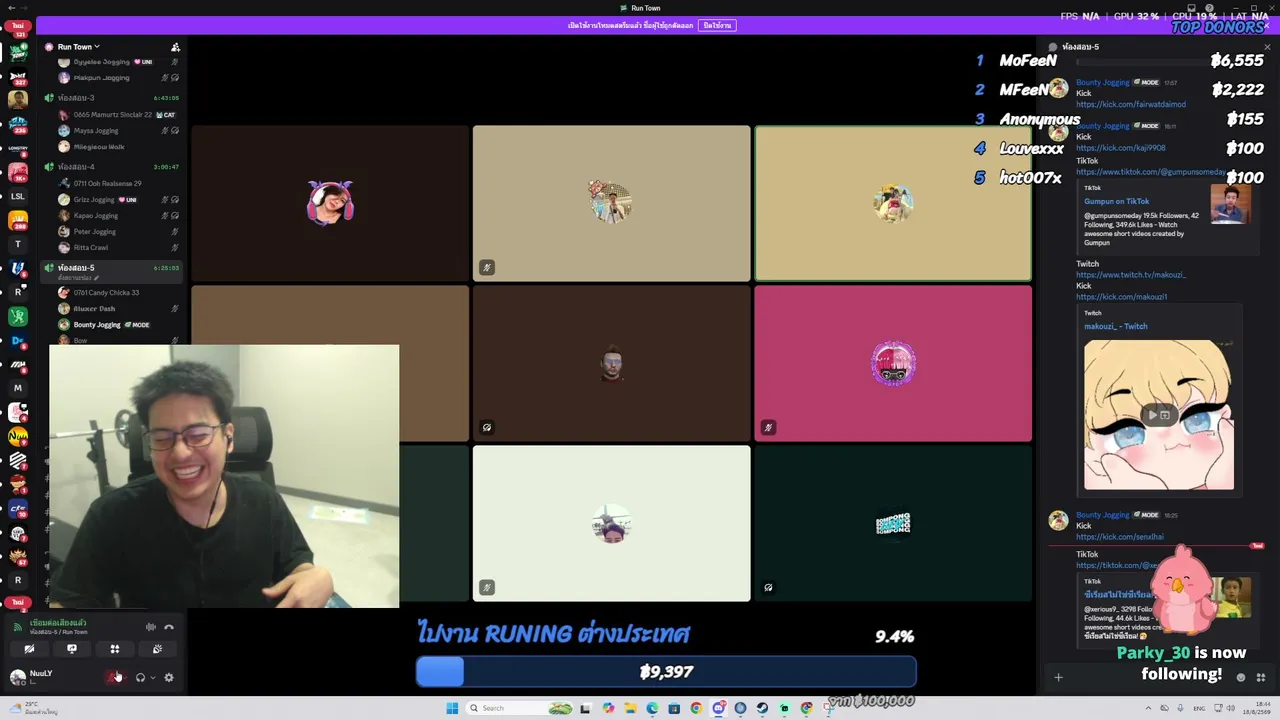Image resolution: width=1280 pixels, height=720 pixels.
Task: Select the pink headphones avatar video tile
Action: pyautogui.click(x=330, y=203)
